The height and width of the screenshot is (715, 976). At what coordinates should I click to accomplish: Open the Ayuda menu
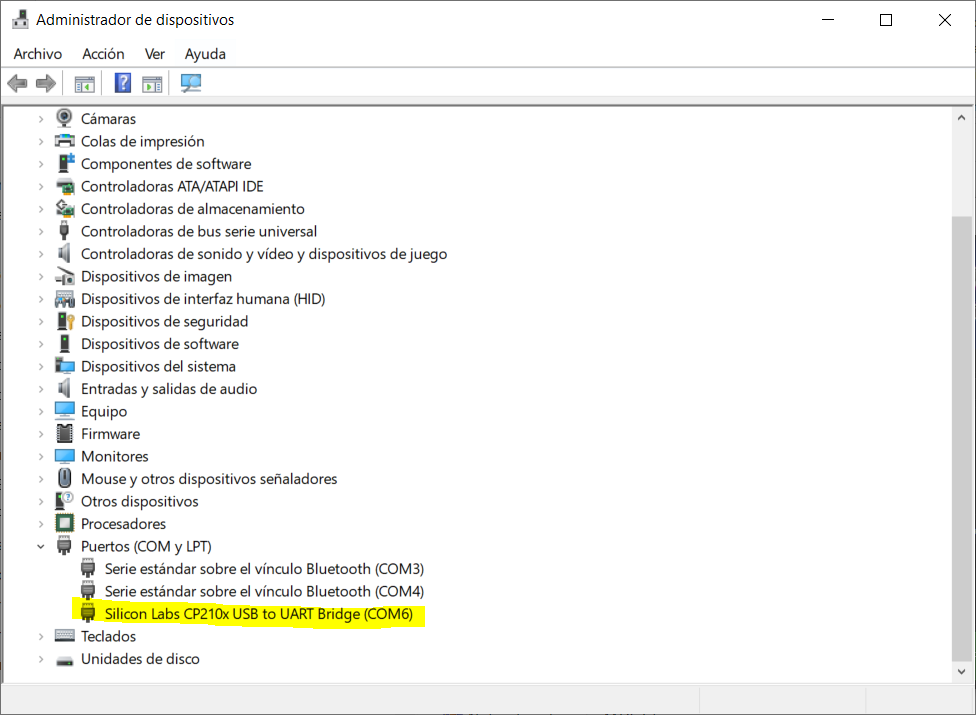point(205,54)
